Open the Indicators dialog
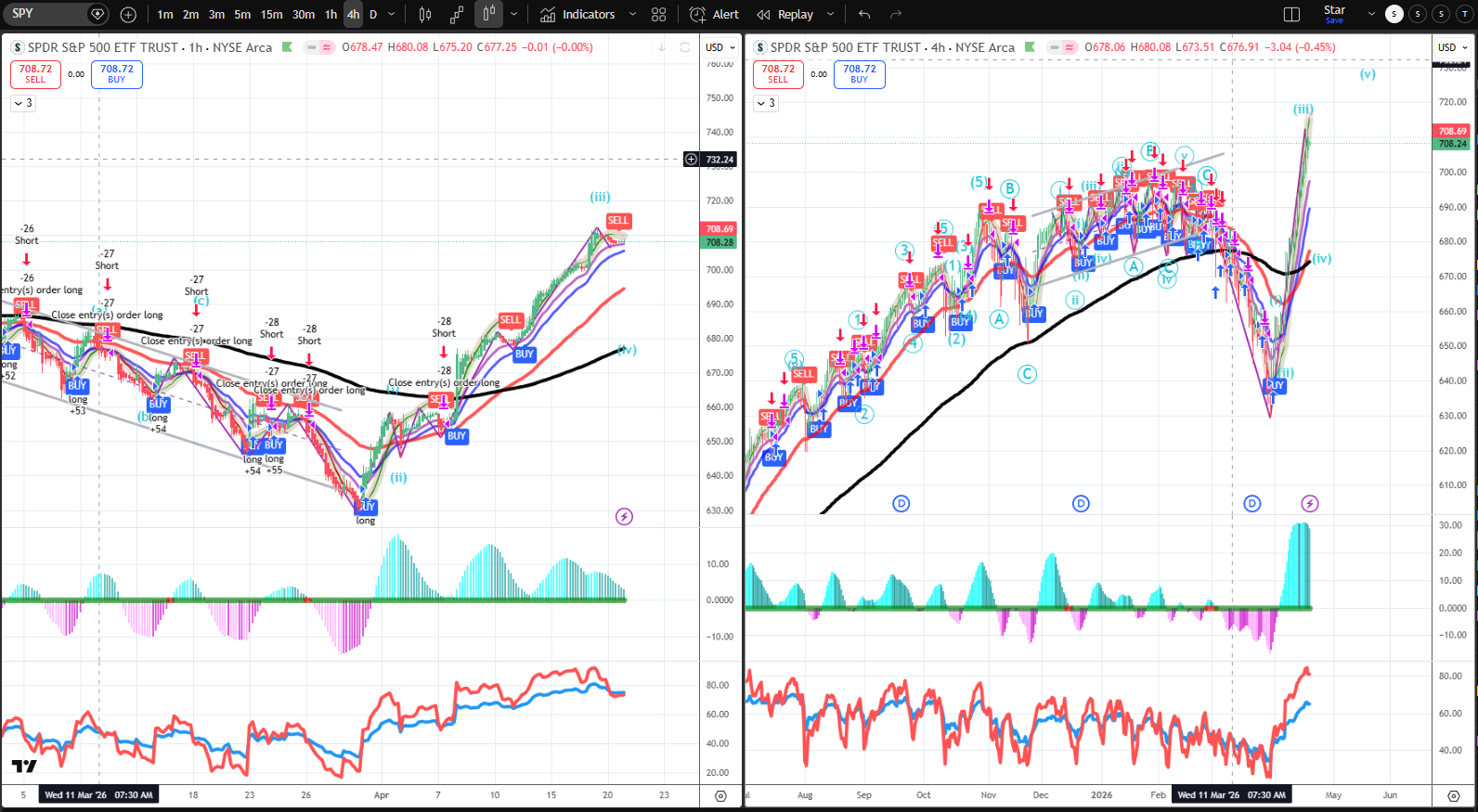Viewport: 1478px width, 812px height. coord(577,15)
